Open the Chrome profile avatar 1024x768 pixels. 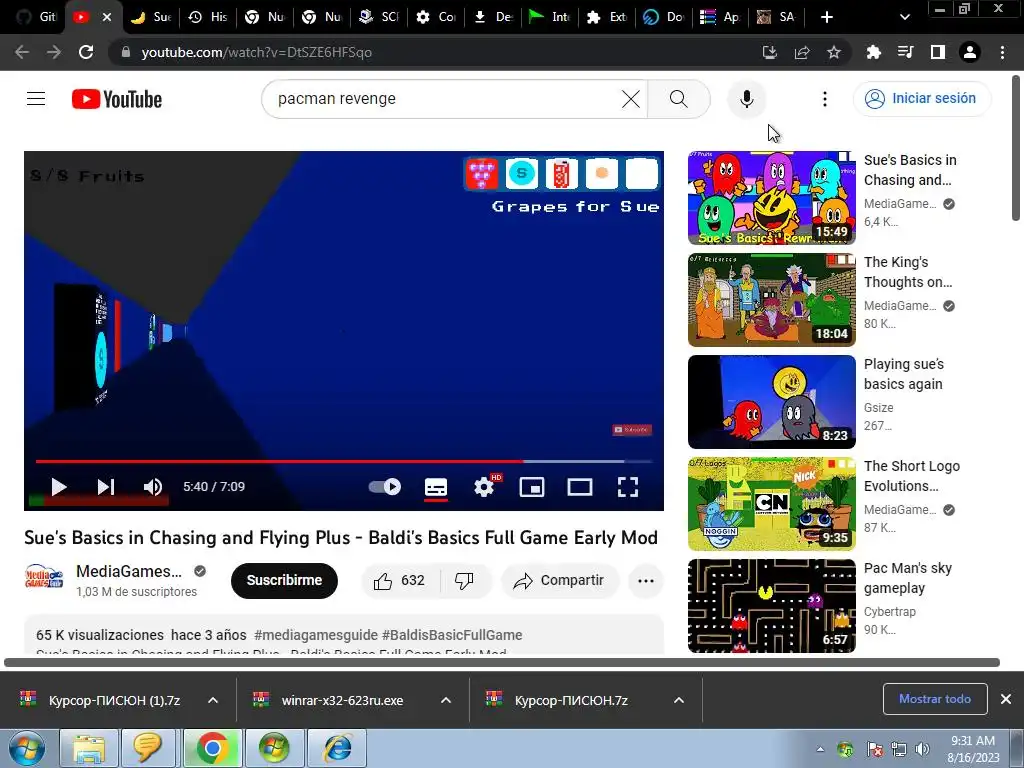pos(970,52)
